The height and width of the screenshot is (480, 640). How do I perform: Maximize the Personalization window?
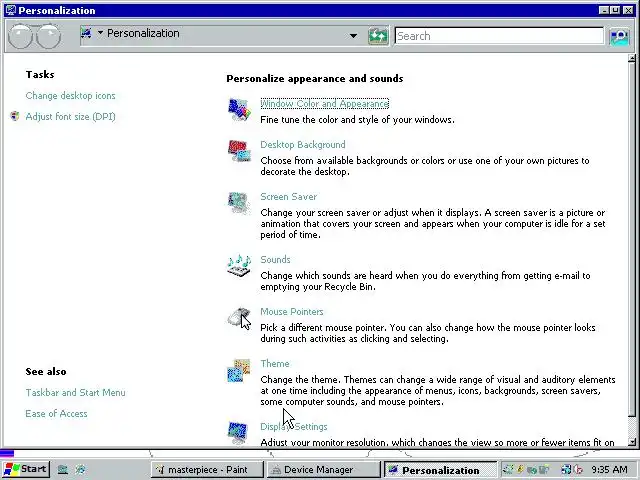tap(616, 10)
